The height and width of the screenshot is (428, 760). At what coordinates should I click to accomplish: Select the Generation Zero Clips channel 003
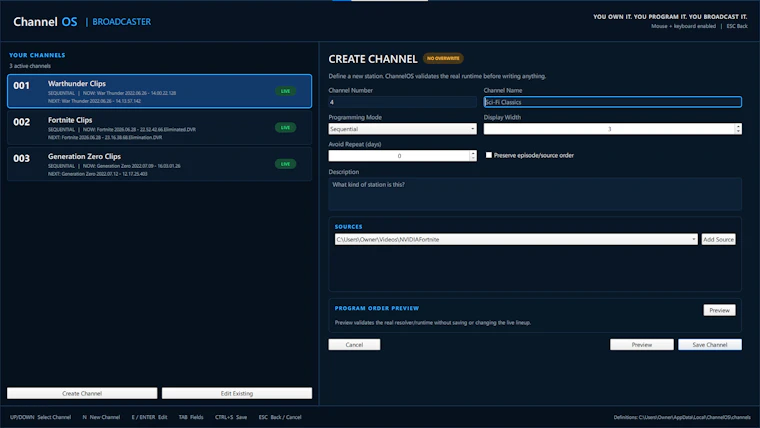click(159, 164)
